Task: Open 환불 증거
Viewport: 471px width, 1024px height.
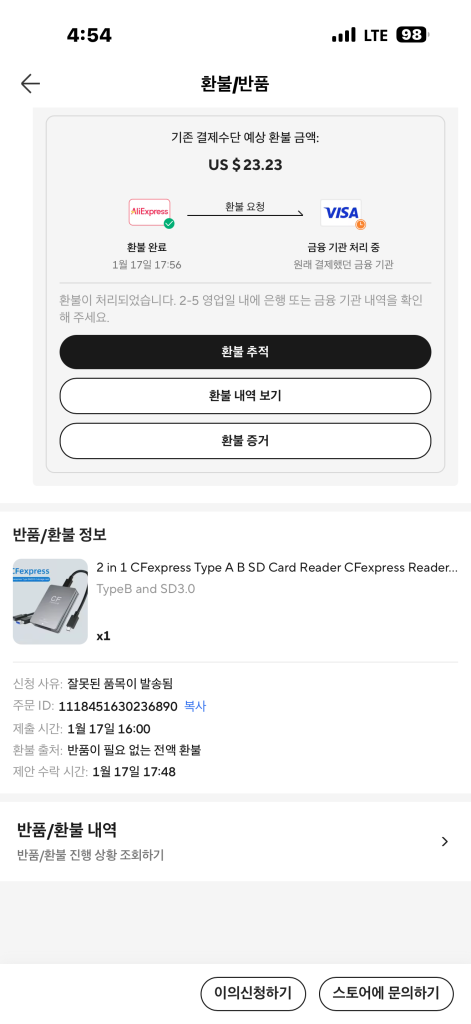Action: point(245,441)
